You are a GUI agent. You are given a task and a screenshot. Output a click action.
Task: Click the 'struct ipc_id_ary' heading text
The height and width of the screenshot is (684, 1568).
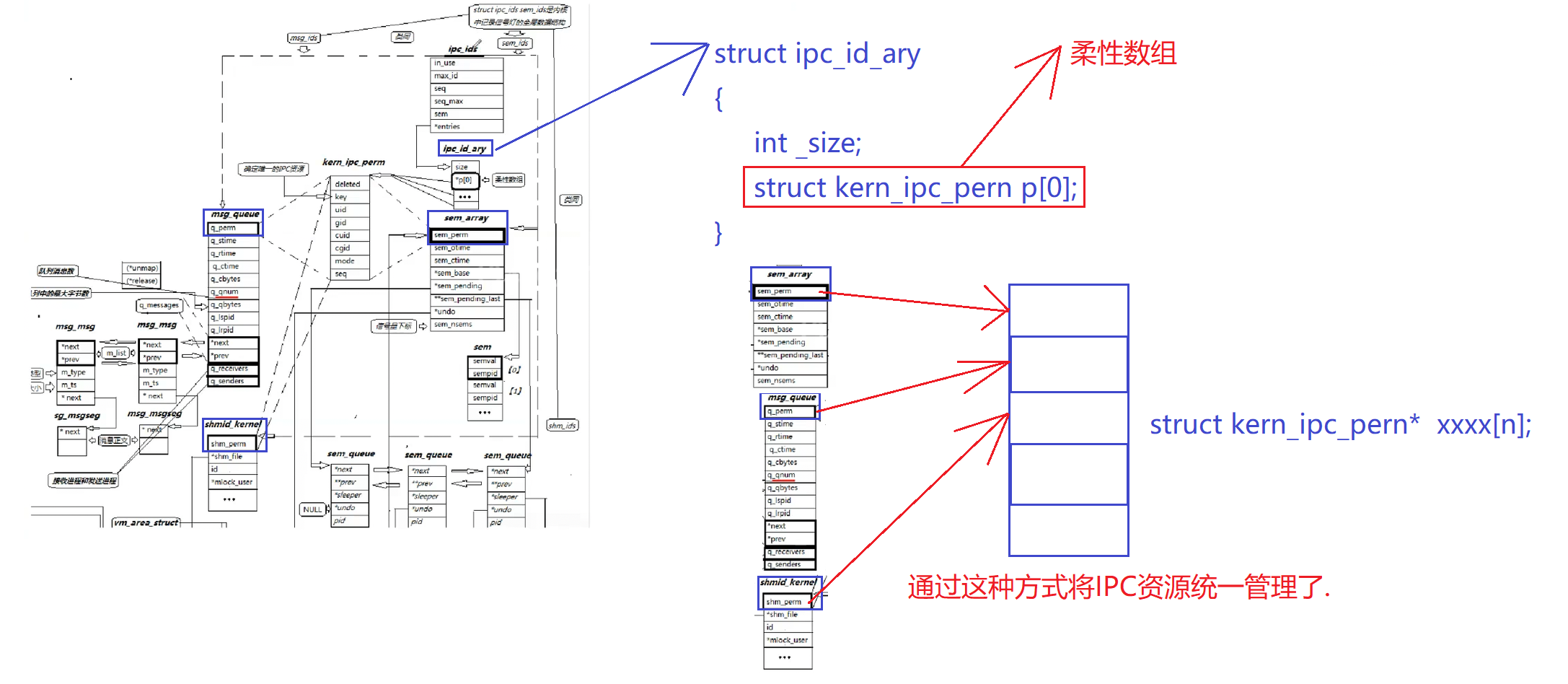(817, 54)
